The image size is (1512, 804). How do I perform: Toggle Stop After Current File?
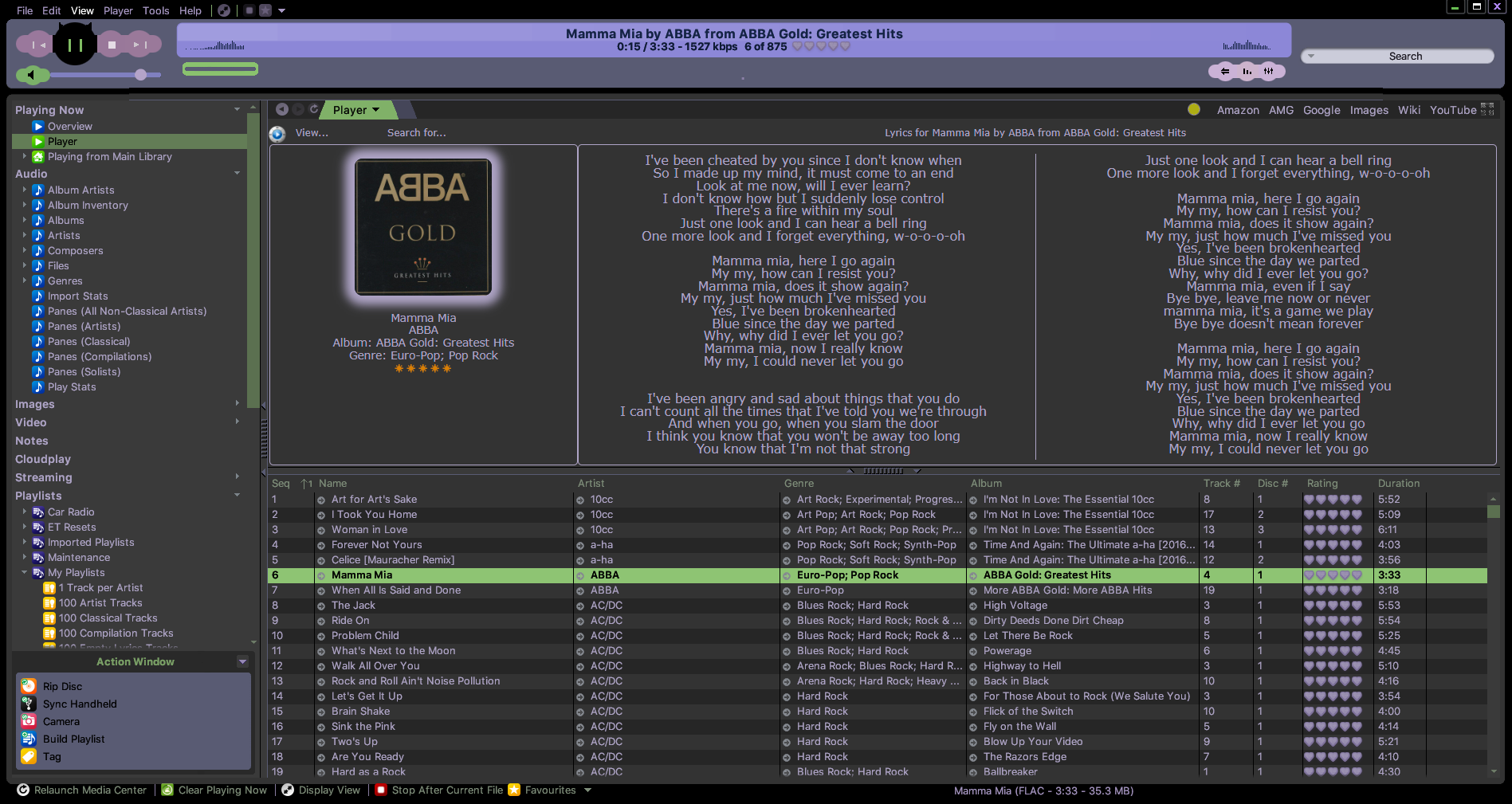(x=439, y=790)
